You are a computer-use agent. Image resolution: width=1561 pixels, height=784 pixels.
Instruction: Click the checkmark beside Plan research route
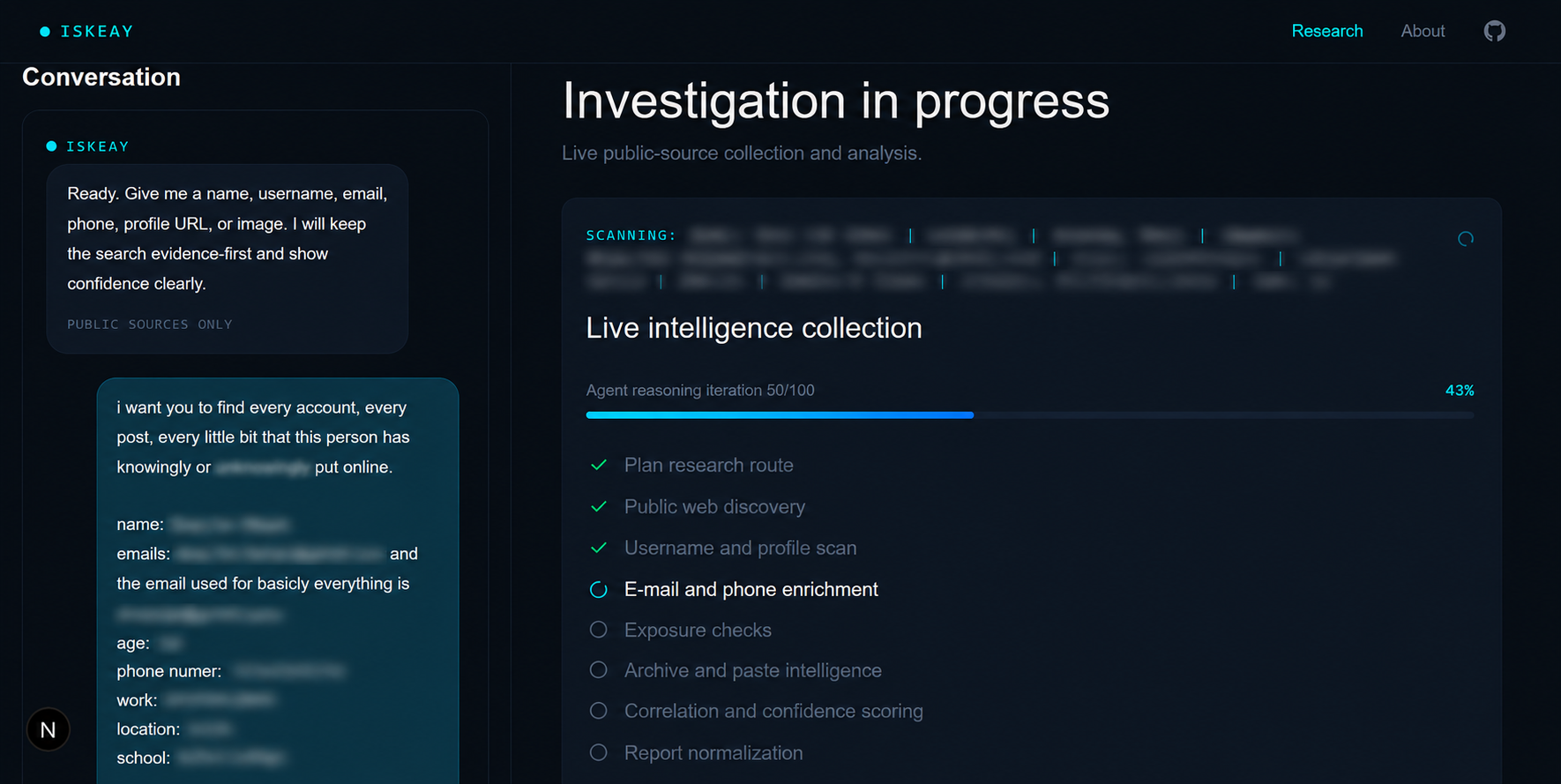(599, 465)
